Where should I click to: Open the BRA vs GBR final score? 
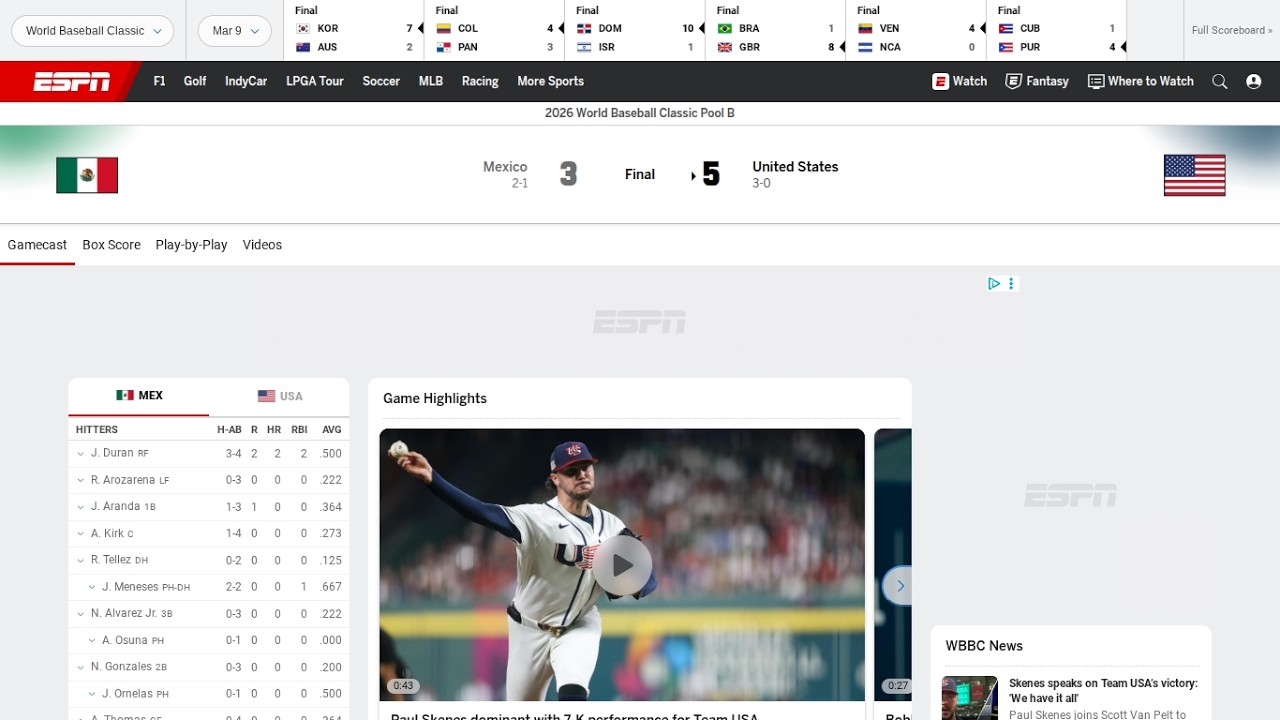coord(776,30)
